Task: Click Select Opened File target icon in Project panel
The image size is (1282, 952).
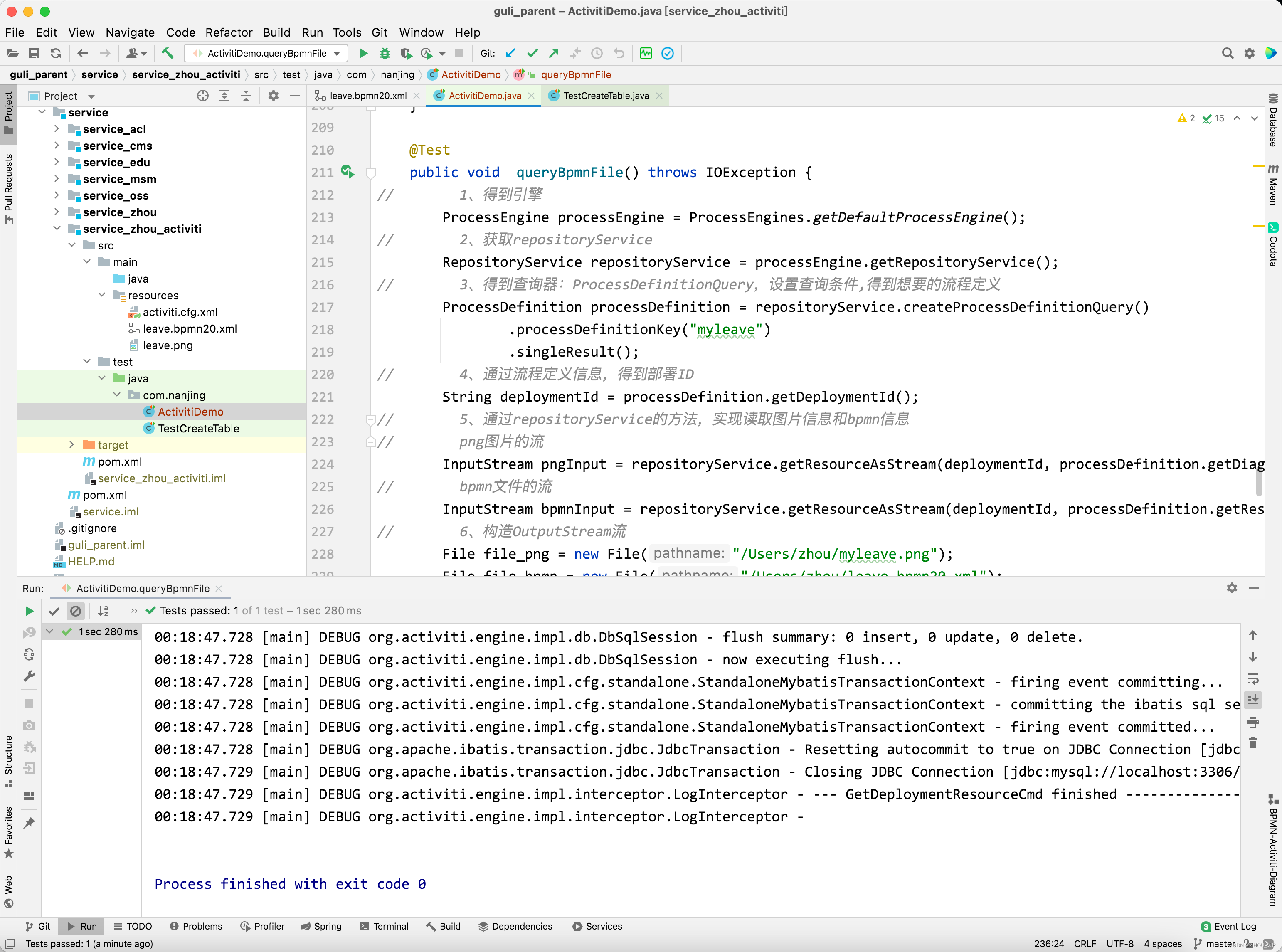Action: 202,96
